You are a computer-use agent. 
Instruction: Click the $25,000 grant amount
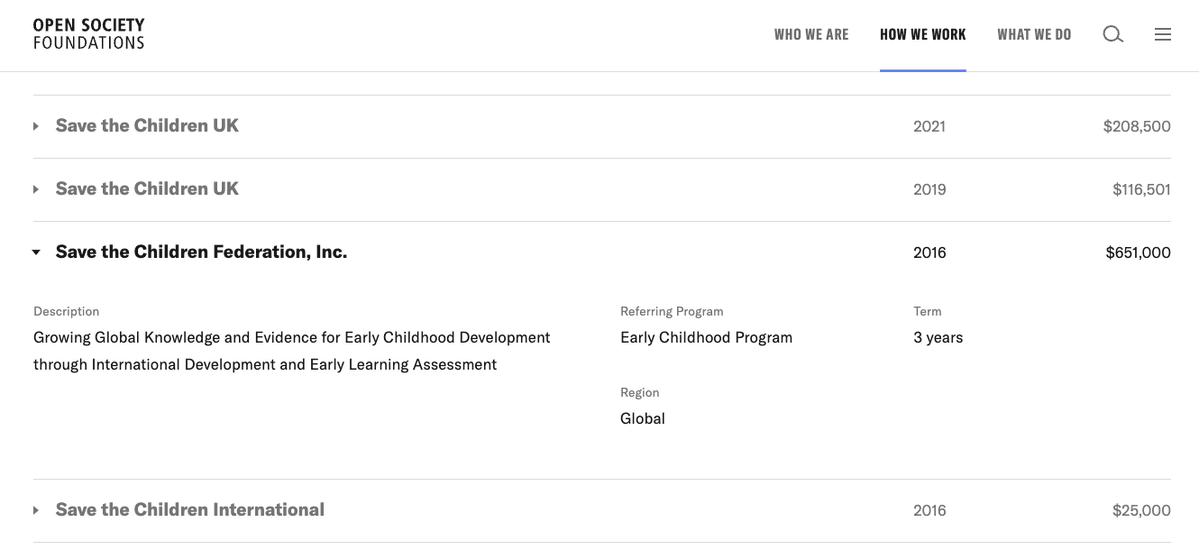1141,510
